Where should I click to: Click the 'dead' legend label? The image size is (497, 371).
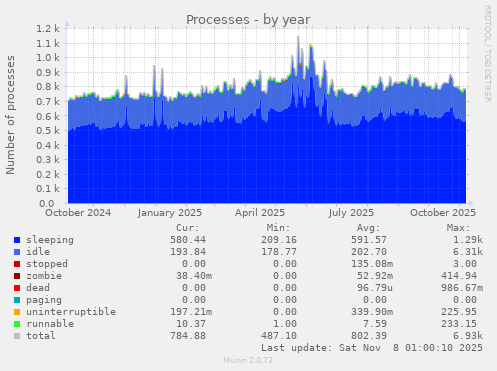click(38, 288)
